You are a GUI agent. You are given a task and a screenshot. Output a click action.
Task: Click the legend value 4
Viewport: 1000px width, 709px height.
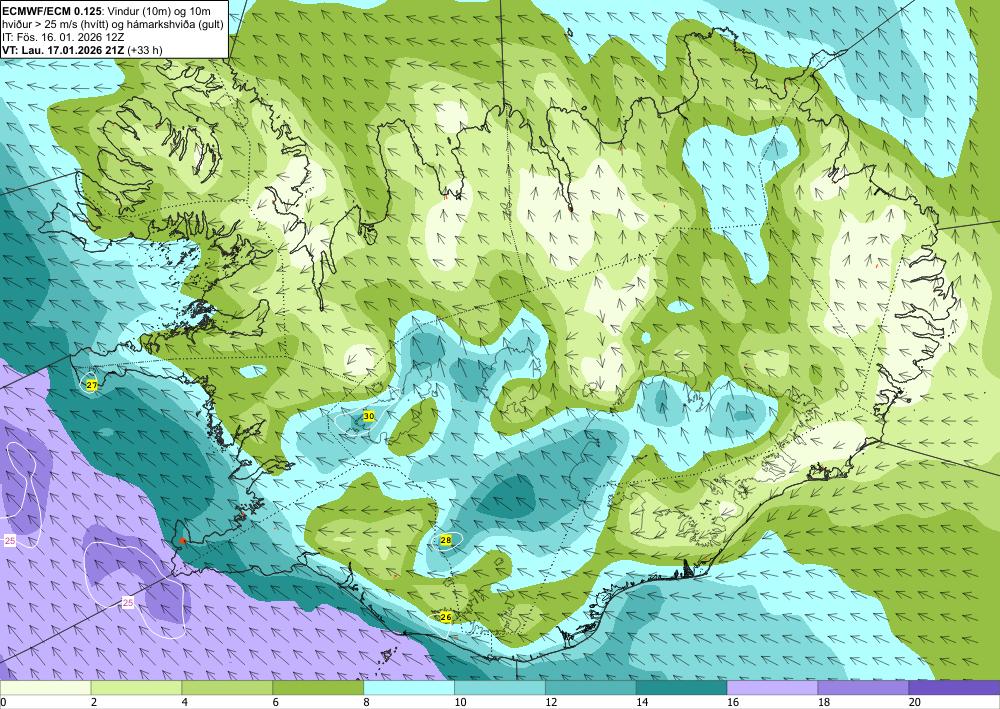click(x=185, y=703)
